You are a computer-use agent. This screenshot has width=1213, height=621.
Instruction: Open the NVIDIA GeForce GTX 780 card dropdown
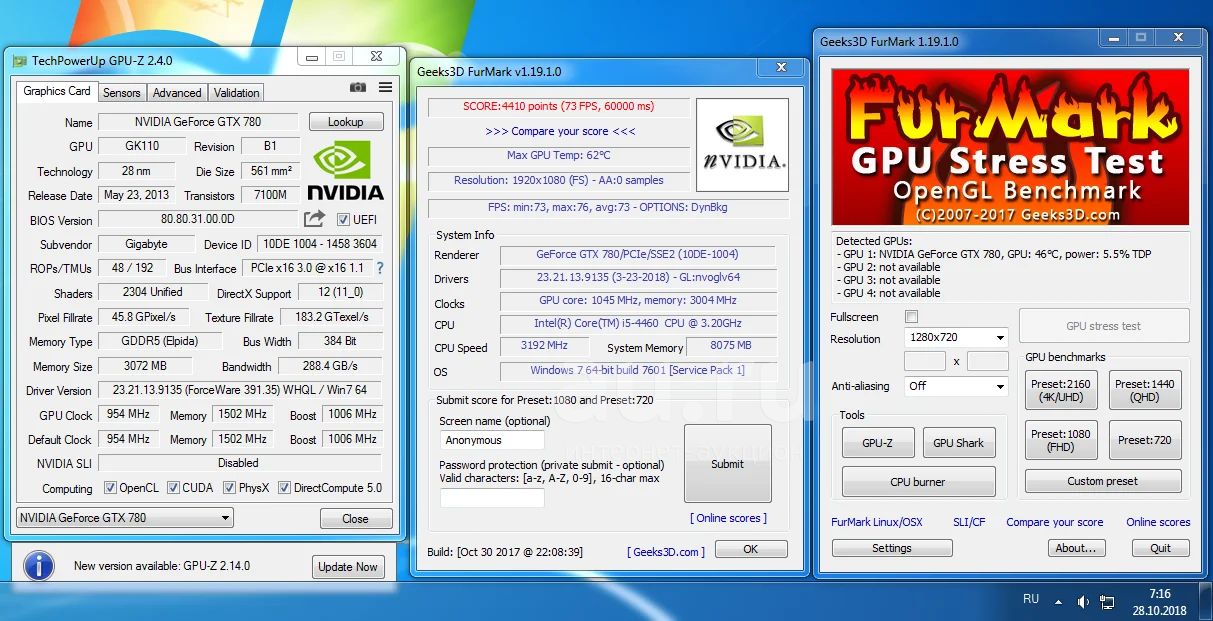[125, 518]
